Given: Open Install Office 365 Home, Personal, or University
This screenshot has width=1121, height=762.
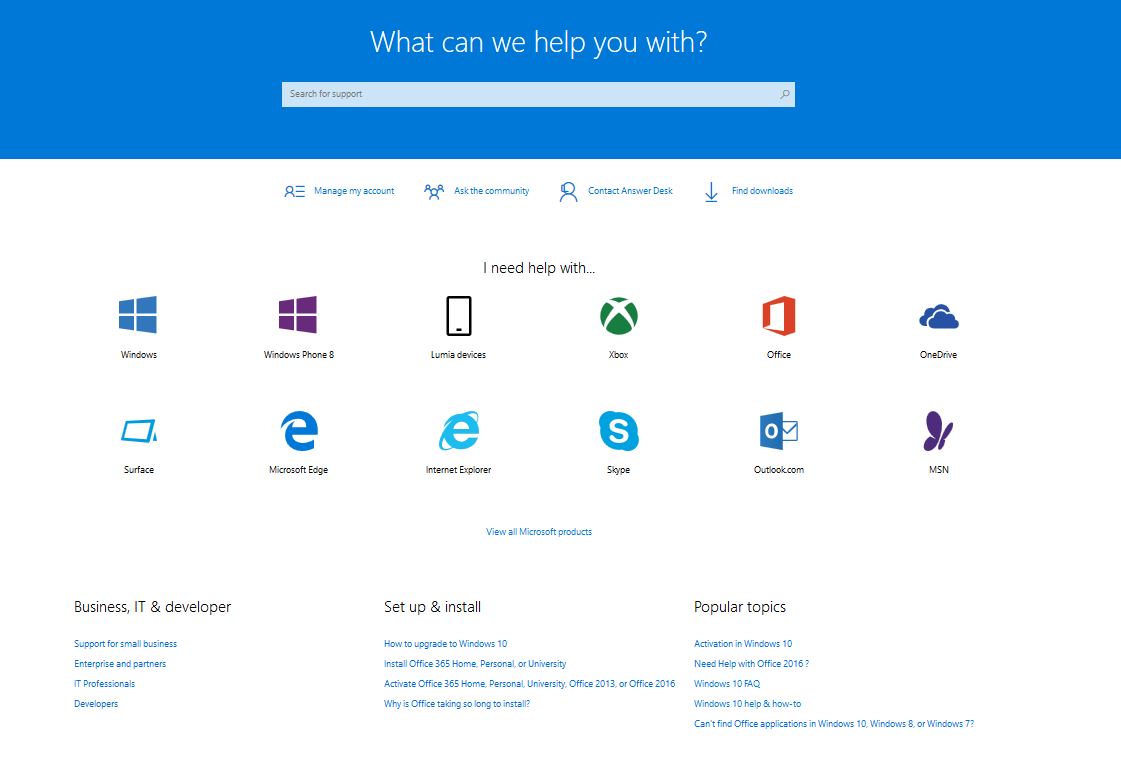Looking at the screenshot, I should (475, 664).
